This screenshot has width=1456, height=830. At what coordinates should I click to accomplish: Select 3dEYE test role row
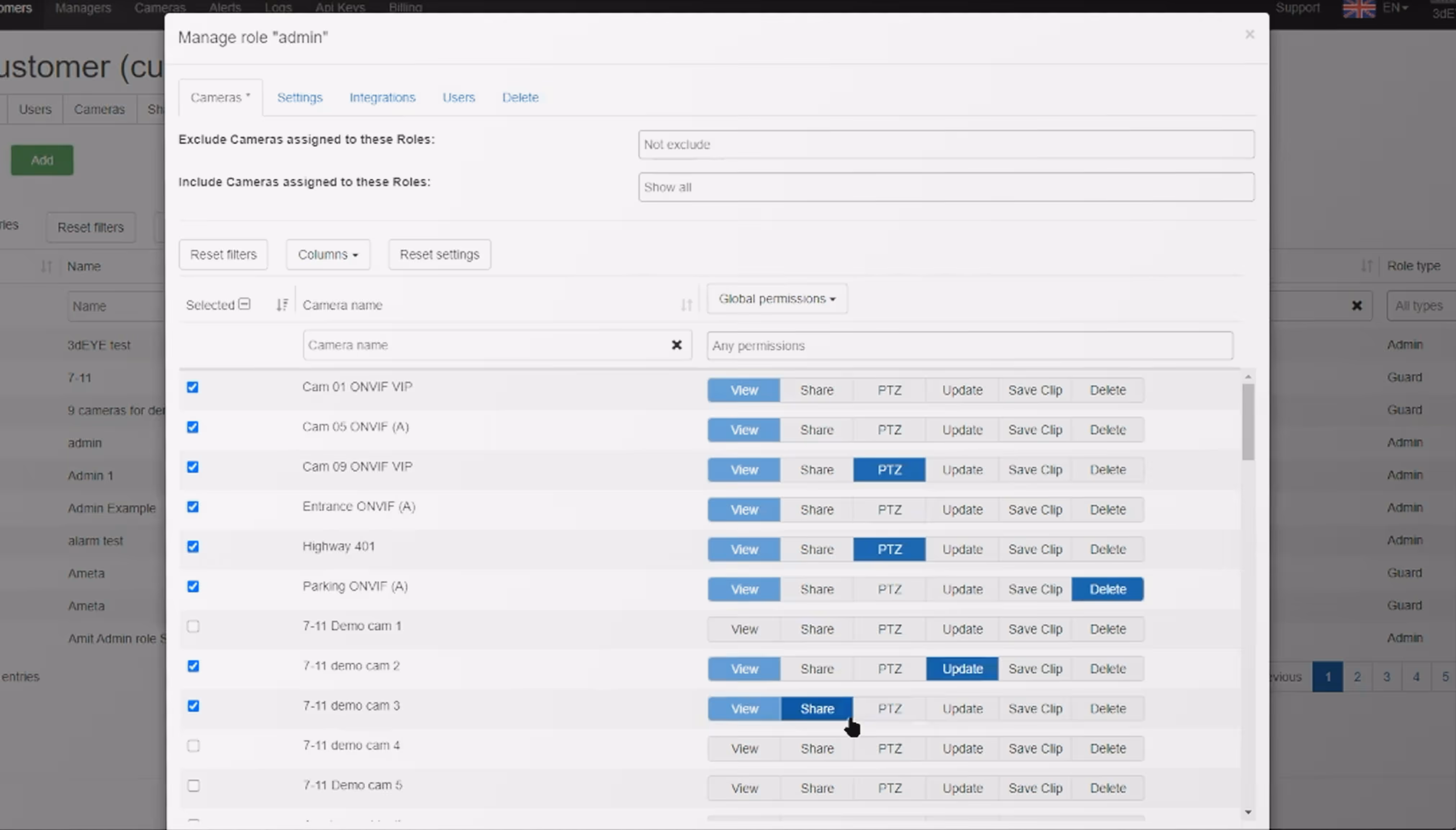point(99,345)
